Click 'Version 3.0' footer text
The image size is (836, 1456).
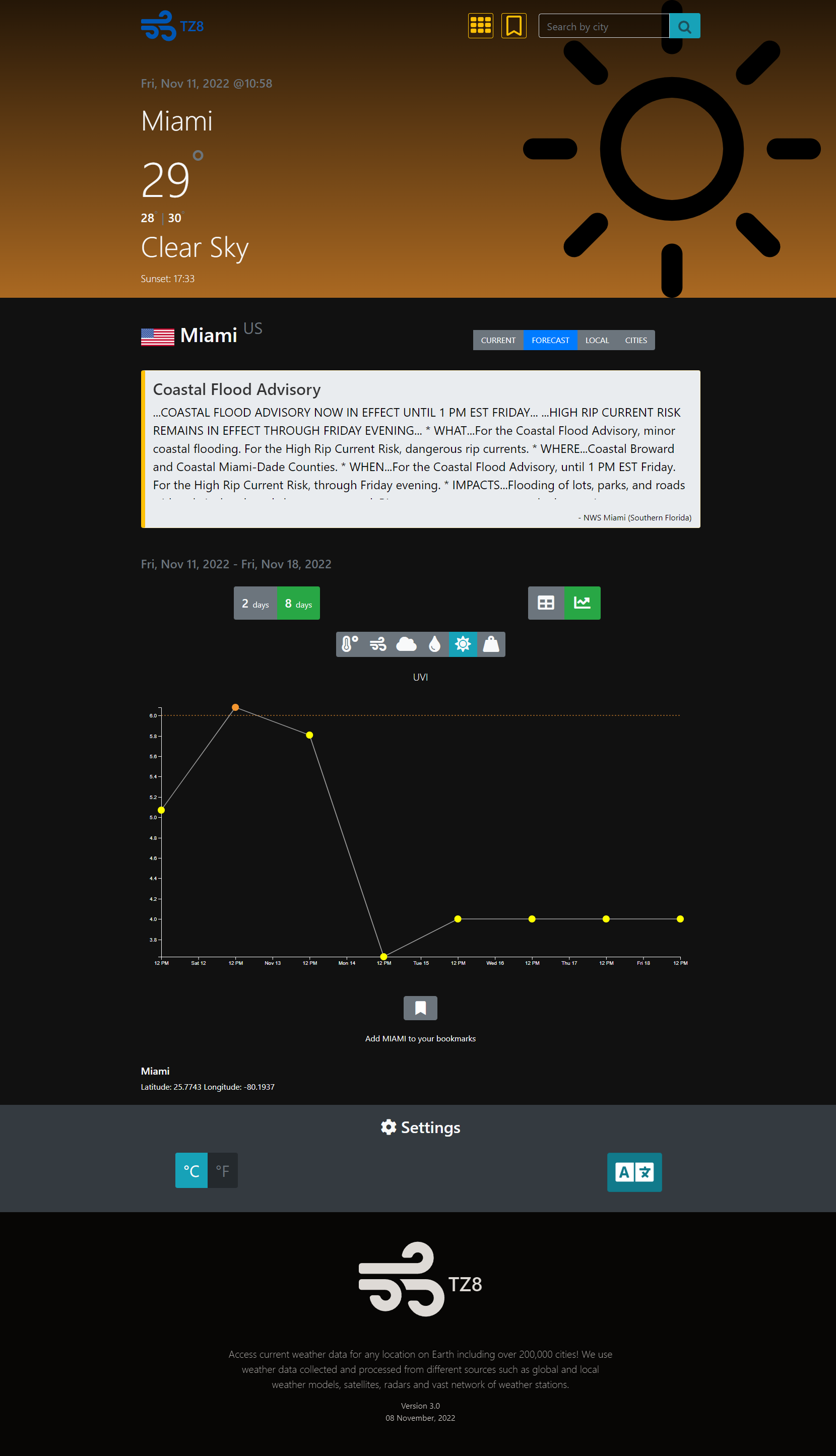point(420,1406)
